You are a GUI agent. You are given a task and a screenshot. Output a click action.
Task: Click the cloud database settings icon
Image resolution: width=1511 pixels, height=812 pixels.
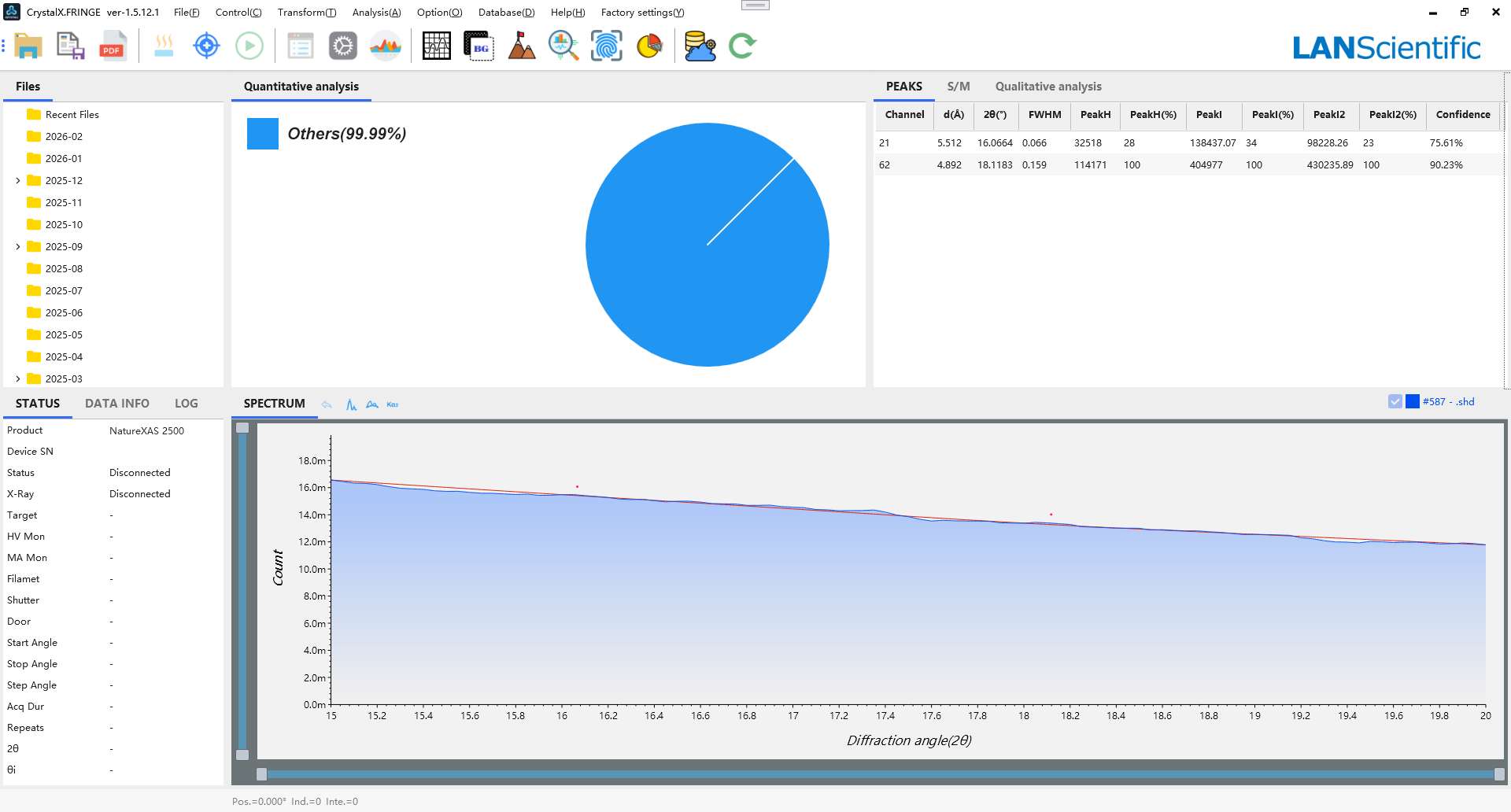(700, 46)
